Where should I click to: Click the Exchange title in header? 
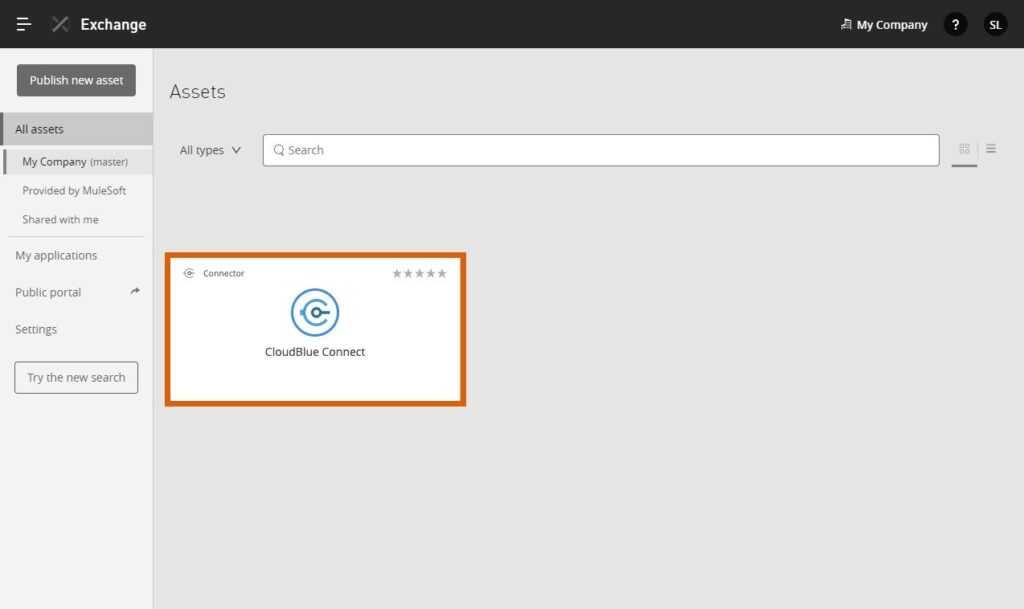pos(113,25)
